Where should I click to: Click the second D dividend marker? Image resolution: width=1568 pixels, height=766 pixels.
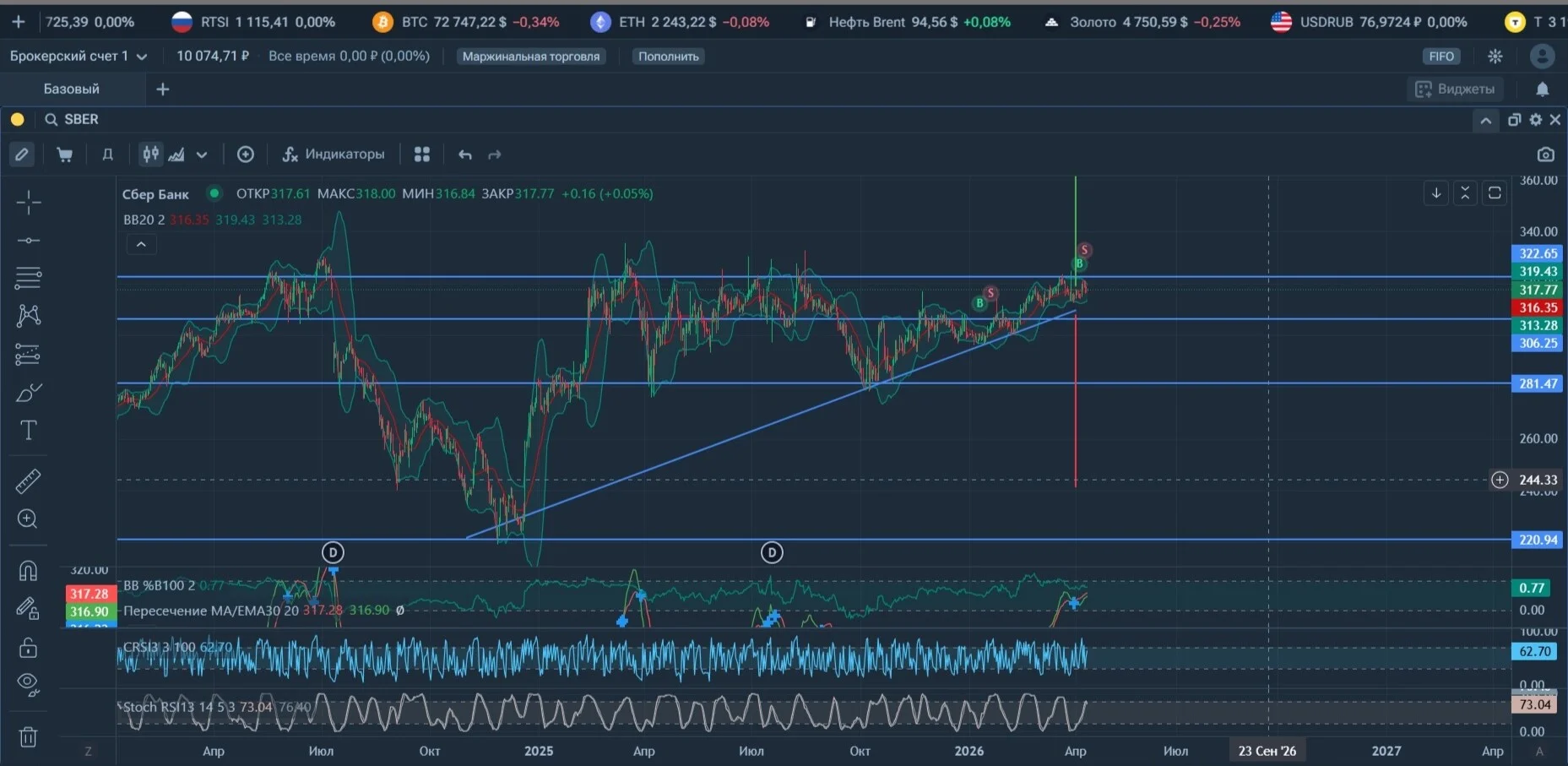(772, 552)
